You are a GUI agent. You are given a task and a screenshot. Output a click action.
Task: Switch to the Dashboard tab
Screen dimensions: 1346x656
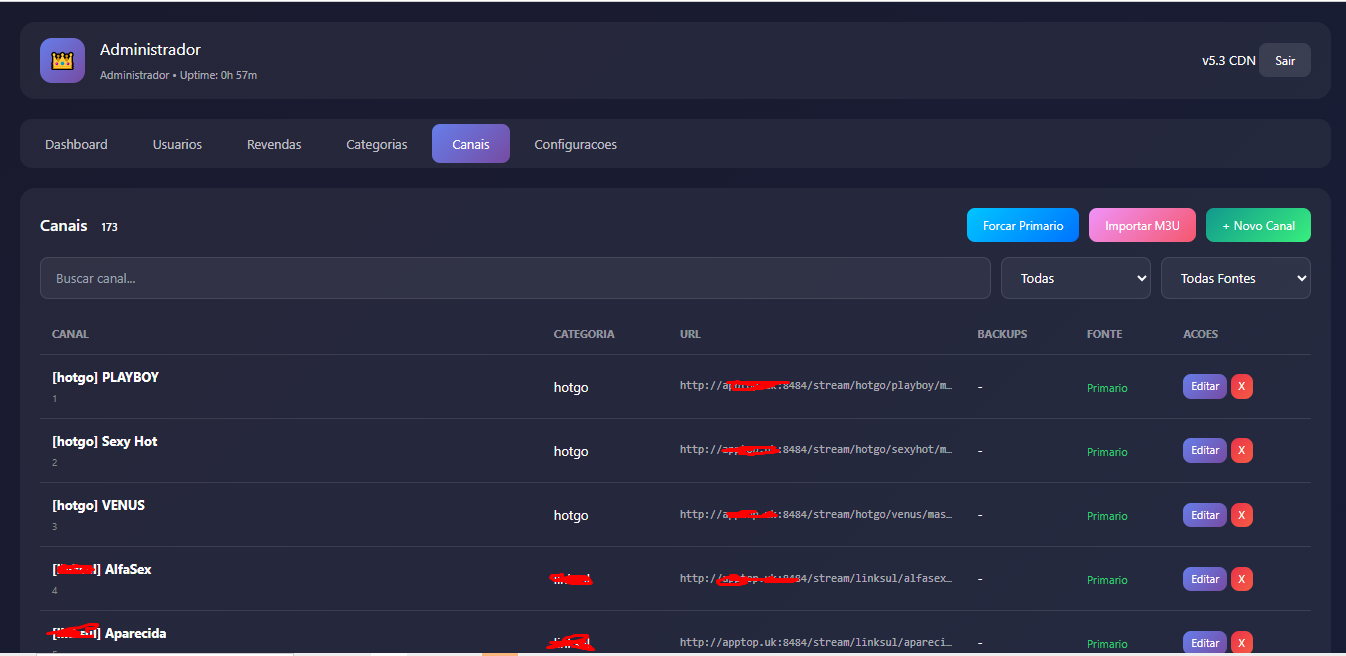[x=76, y=144]
